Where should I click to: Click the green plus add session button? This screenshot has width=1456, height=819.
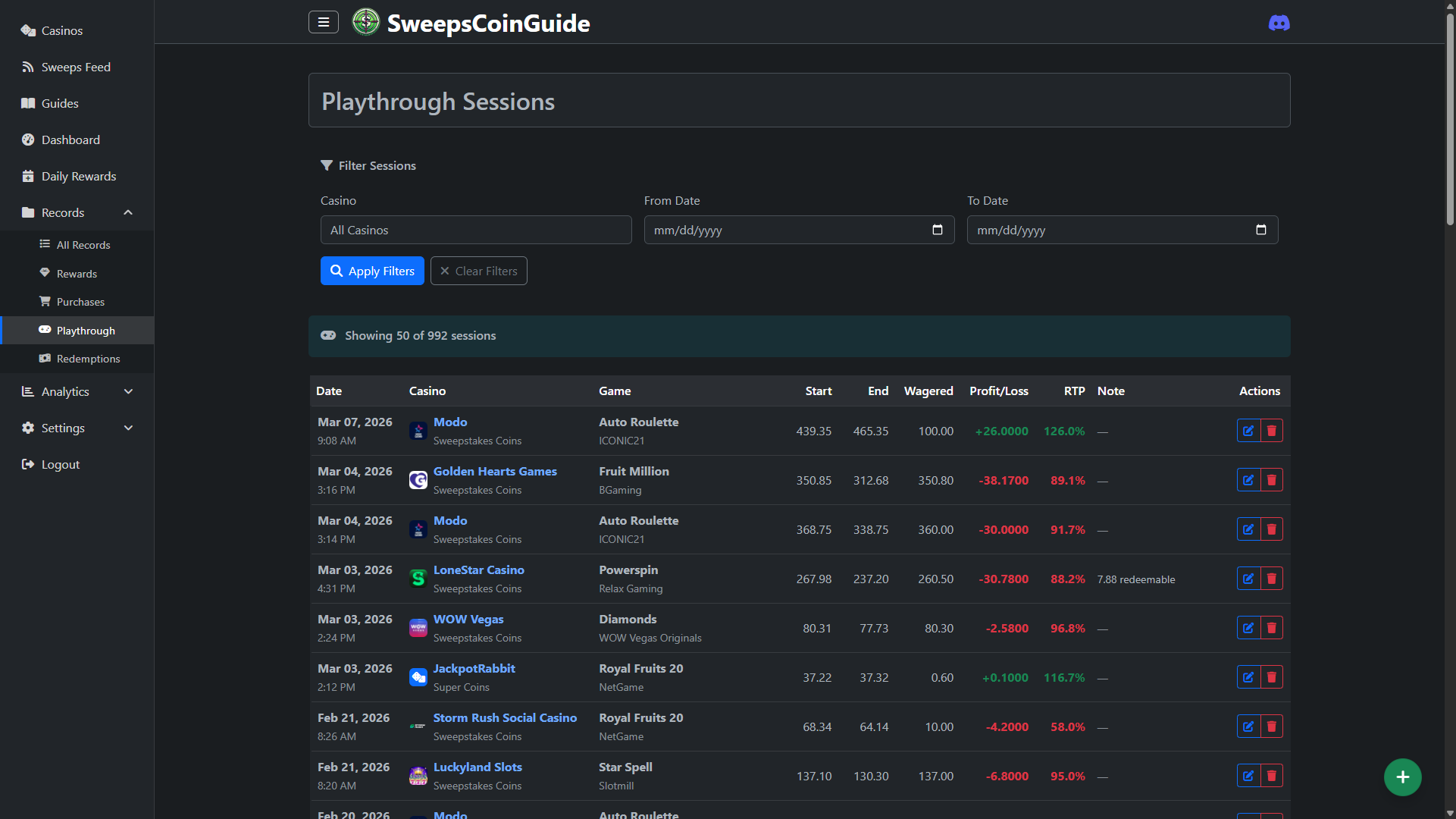coord(1402,777)
